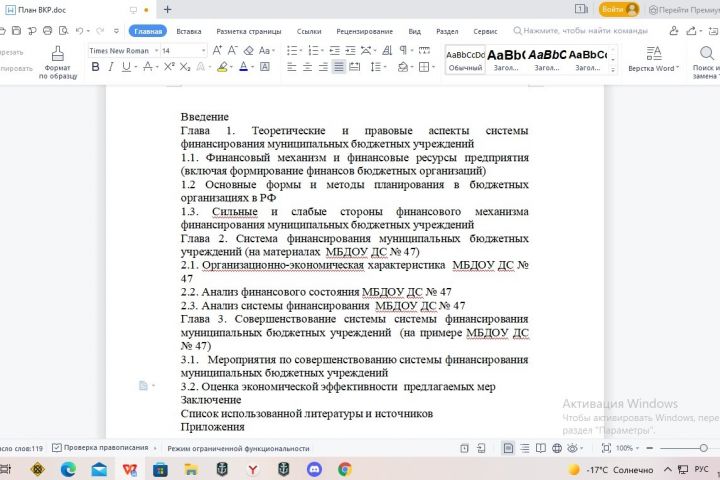This screenshot has height=480, width=720.
Task: Open Find and Replace (Поиск и замена)
Action: click(x=706, y=62)
